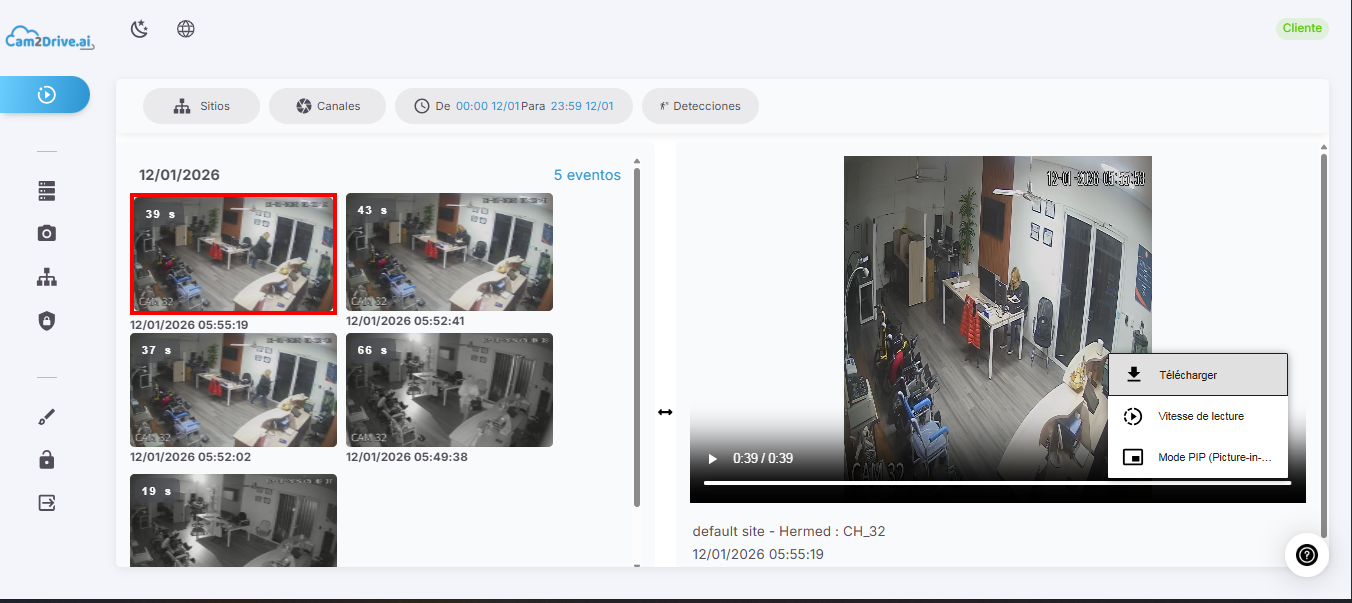Select the 39 s event thumbnail

(234, 254)
